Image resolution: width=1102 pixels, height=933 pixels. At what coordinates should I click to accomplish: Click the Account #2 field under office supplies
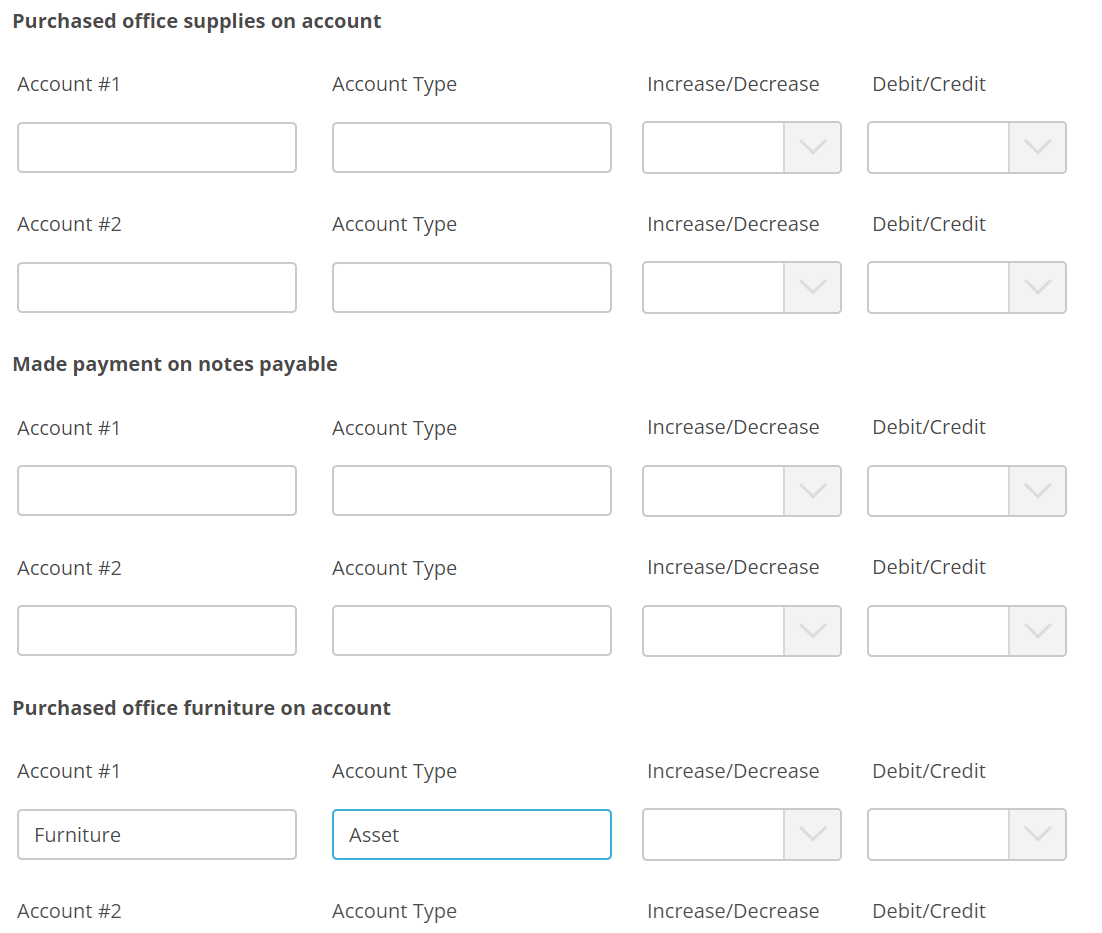pyautogui.click(x=156, y=287)
